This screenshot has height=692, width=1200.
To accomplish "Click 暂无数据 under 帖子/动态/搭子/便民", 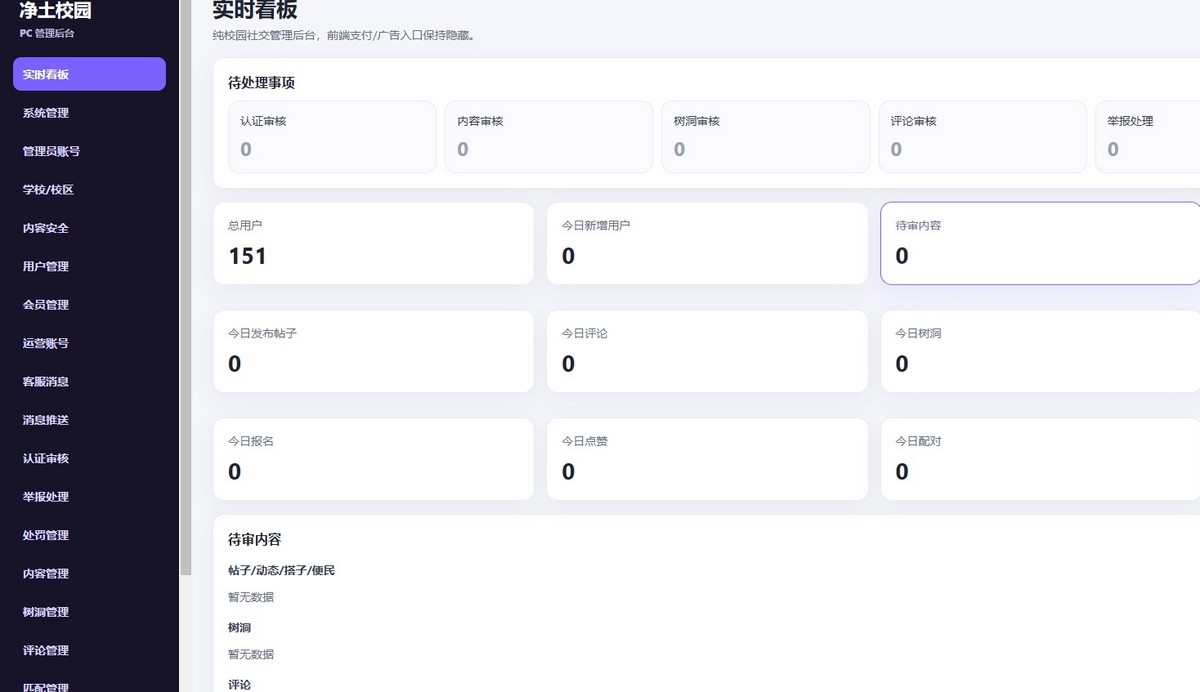I will coord(251,597).
